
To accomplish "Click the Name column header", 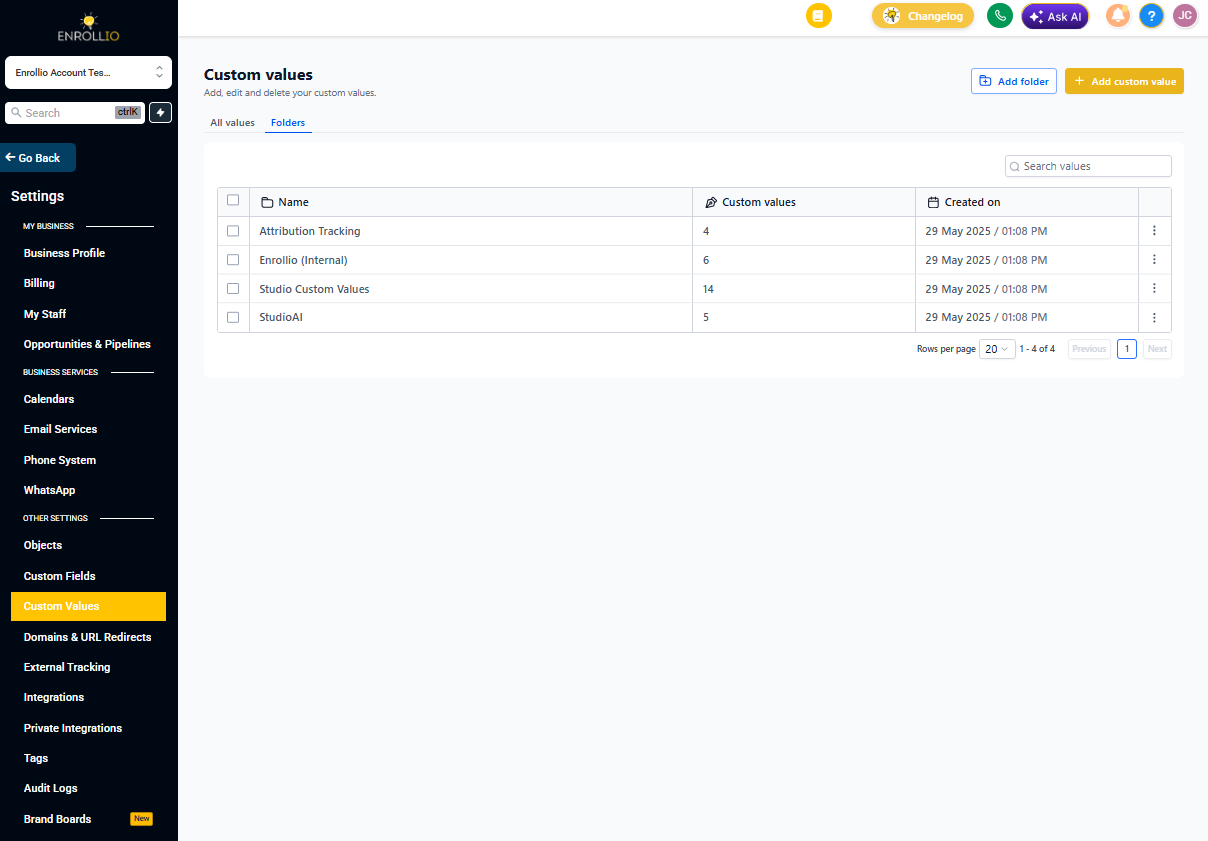I will click(x=471, y=202).
